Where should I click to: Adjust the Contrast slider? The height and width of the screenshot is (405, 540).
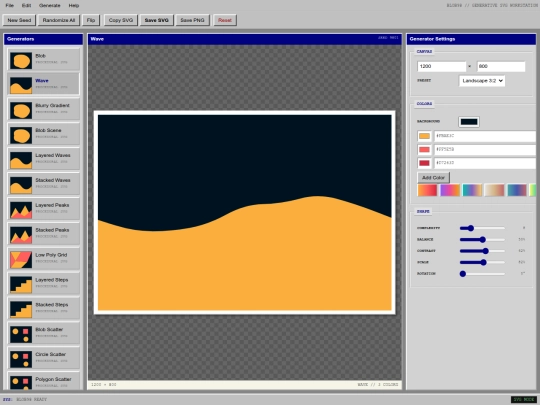(x=482, y=251)
